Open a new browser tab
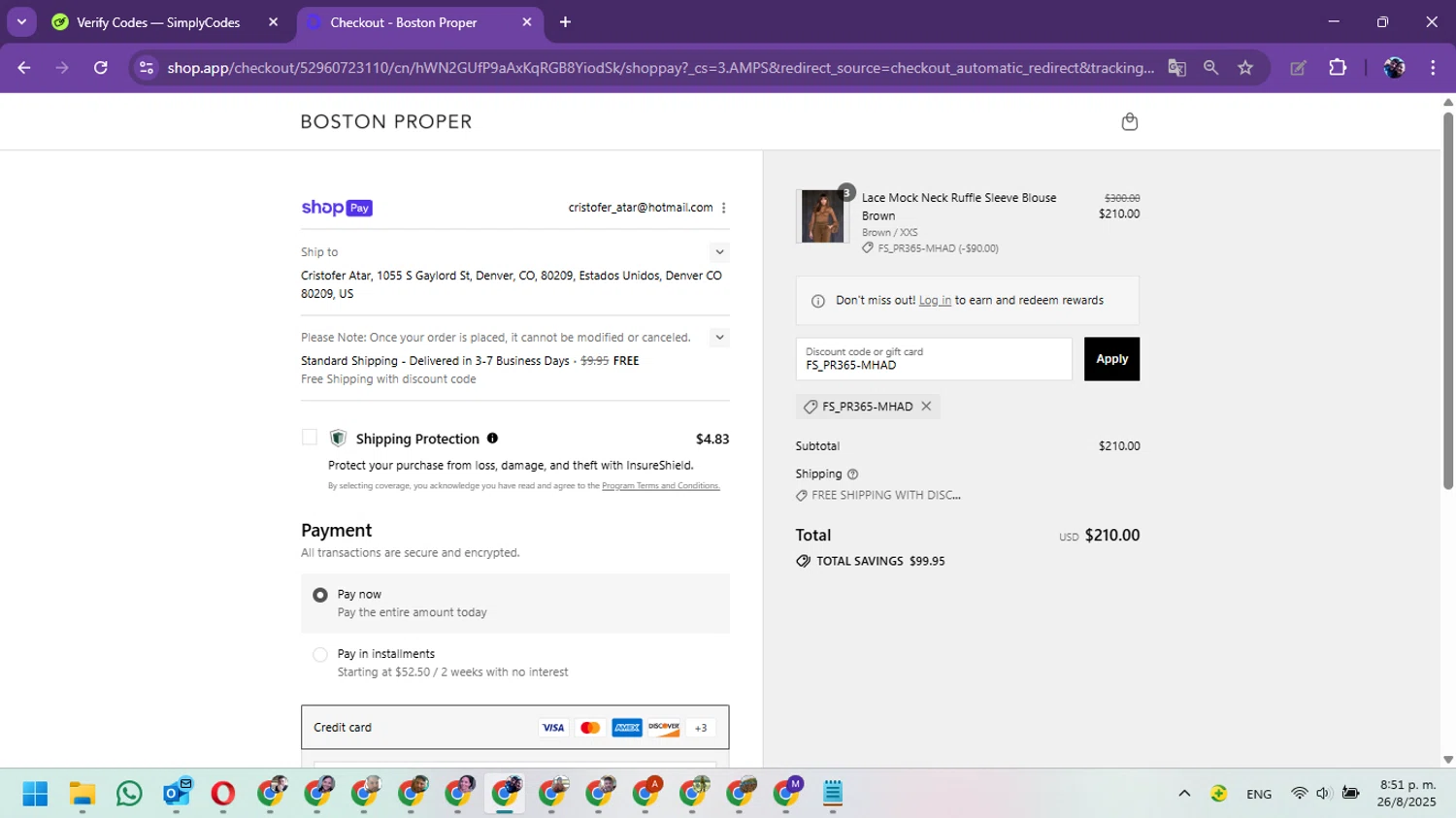 click(565, 22)
